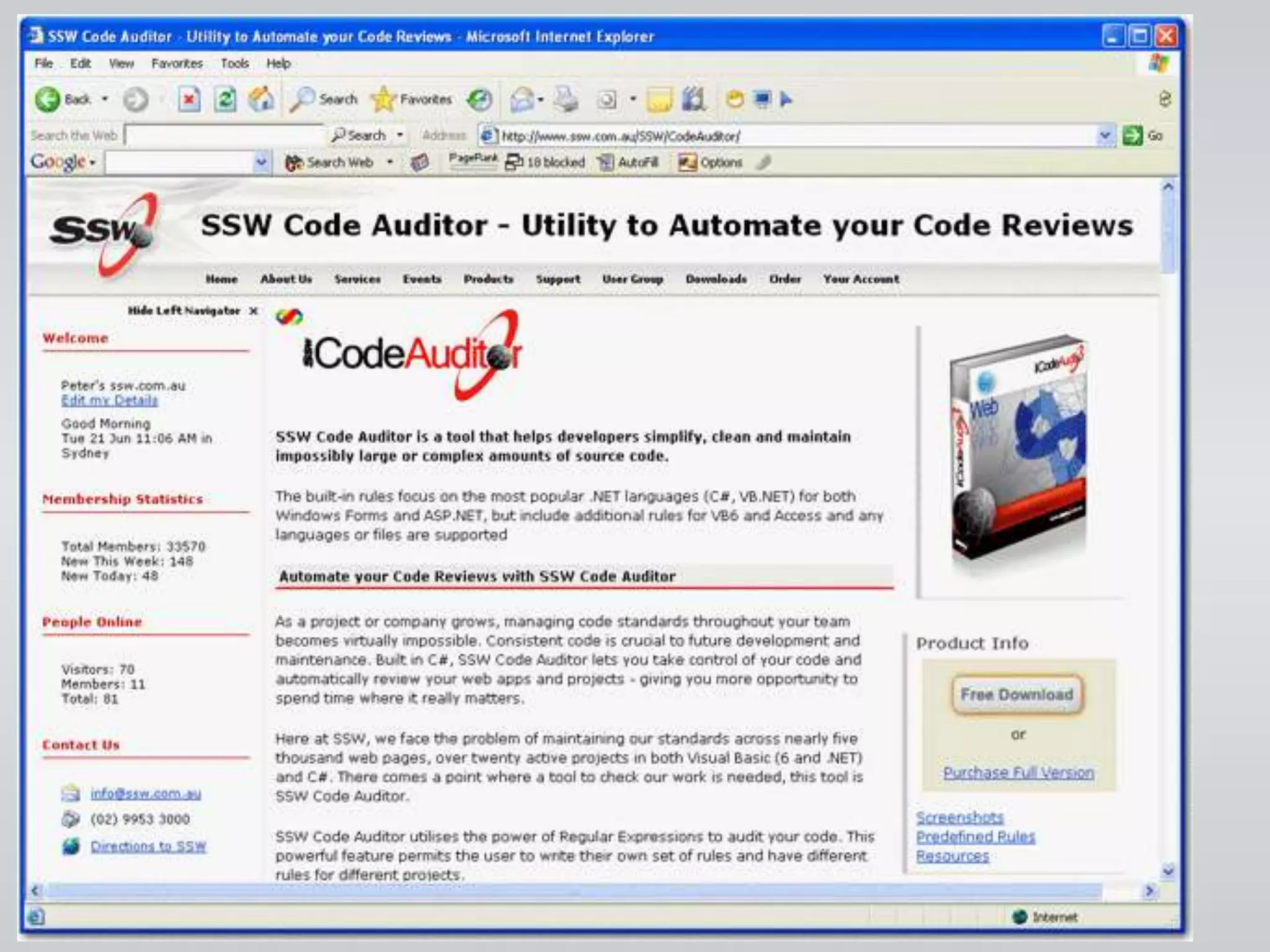Expand the address bar URL dropdown
This screenshot has width=1270, height=952.
[x=1105, y=136]
